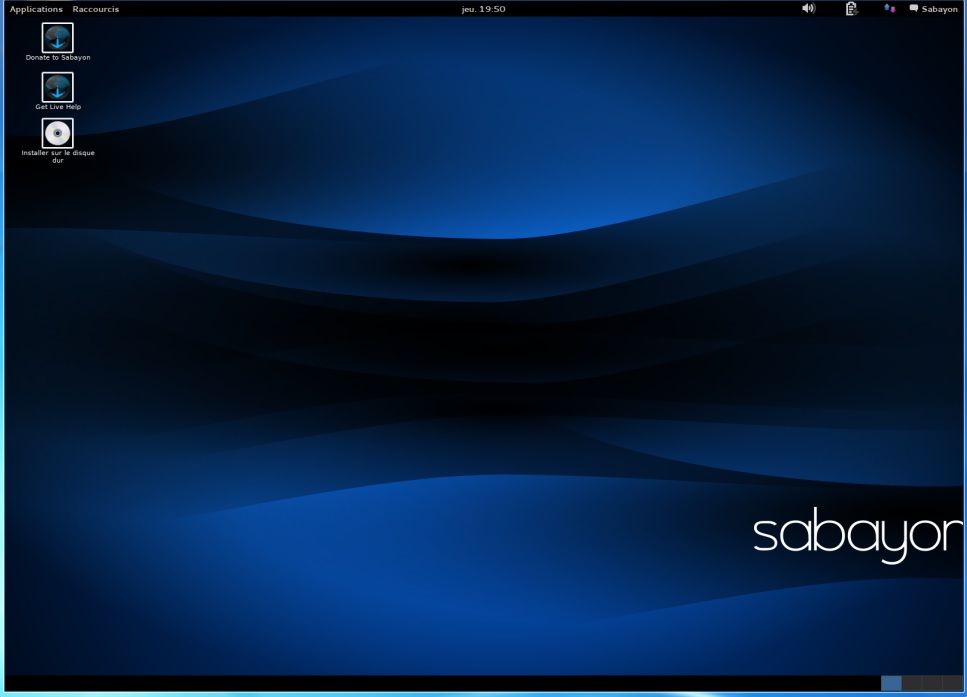Click the "Donate to Sabayon" label
This screenshot has width=967, height=697.
[58, 57]
